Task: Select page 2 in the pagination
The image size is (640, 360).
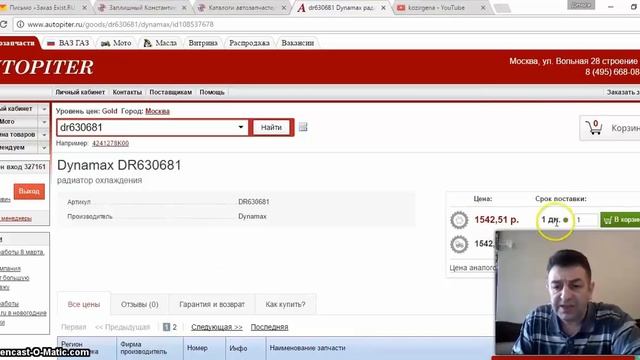Action: coord(175,327)
